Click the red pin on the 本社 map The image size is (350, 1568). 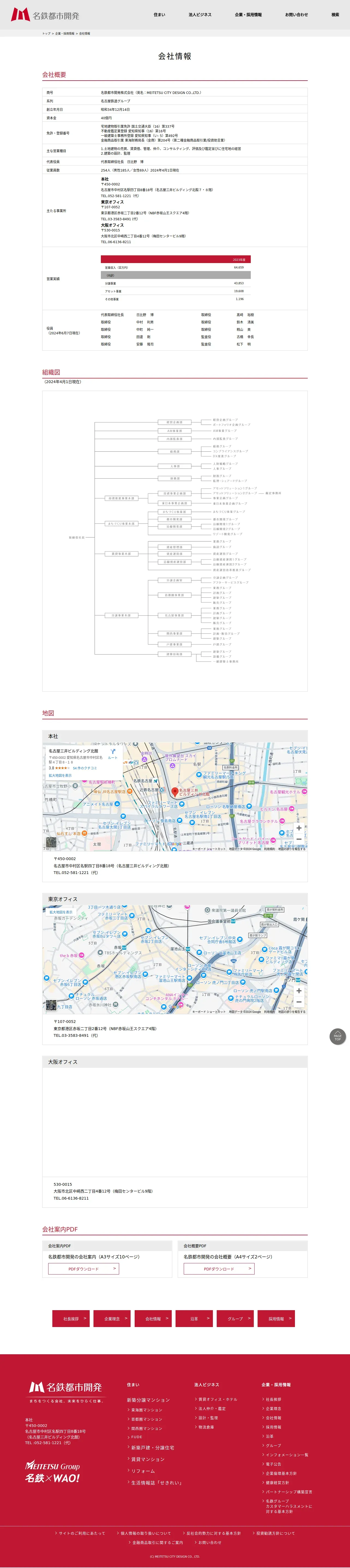click(174, 792)
